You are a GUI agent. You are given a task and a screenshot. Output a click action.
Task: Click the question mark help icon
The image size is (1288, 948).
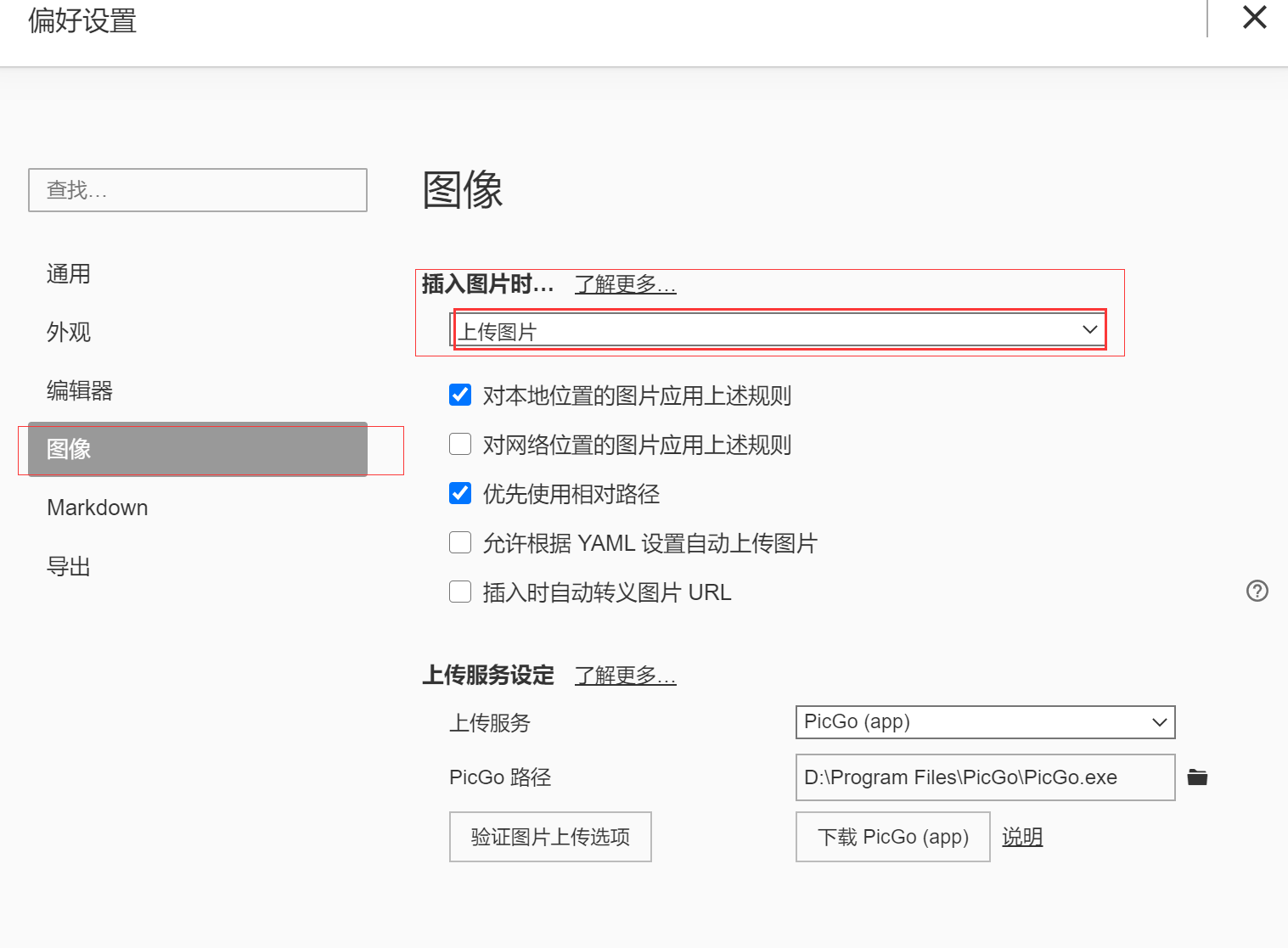1257,591
